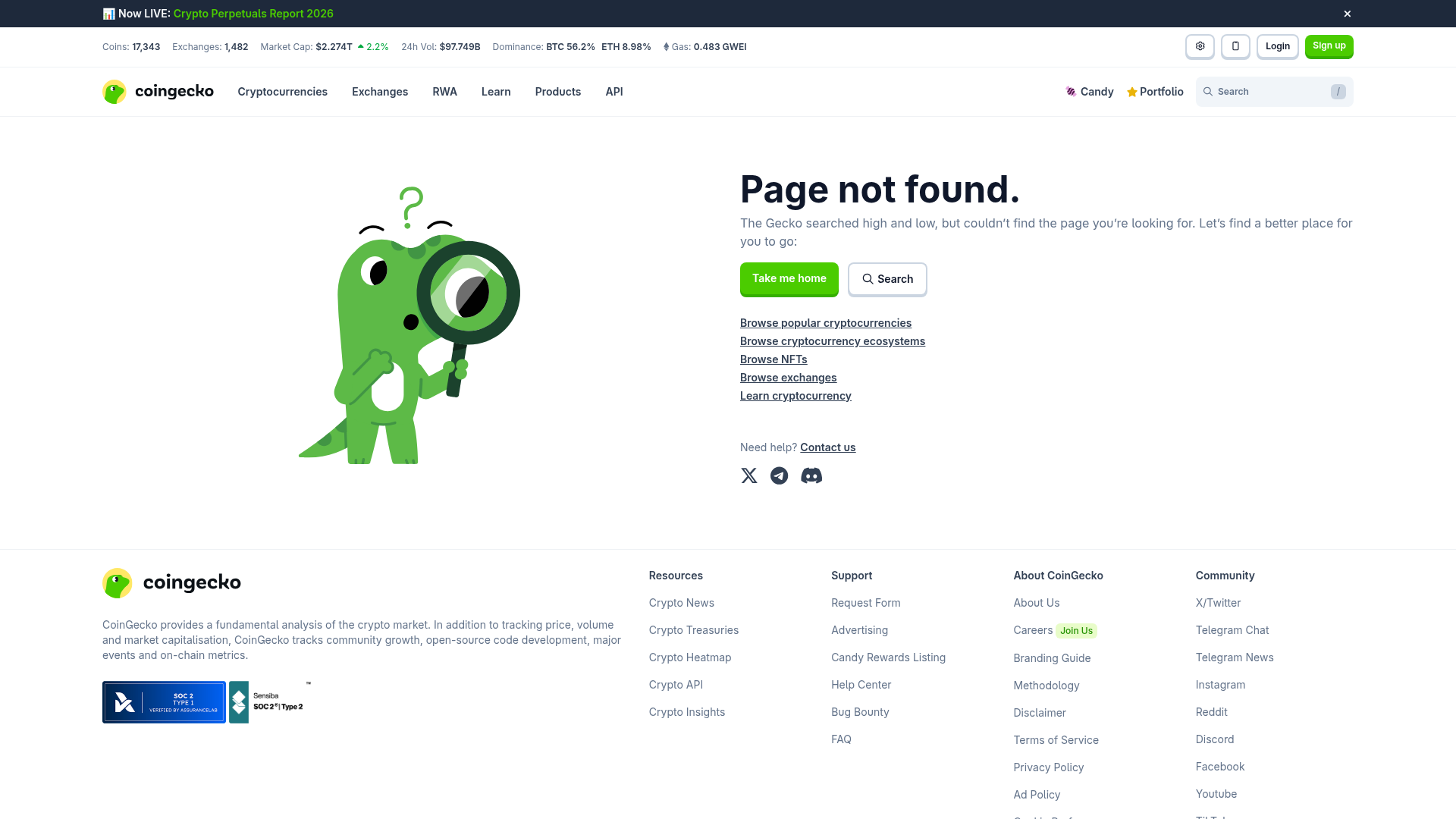Screen dimensions: 1456x819
Task: Open the About Us footer link
Action: [1037, 603]
